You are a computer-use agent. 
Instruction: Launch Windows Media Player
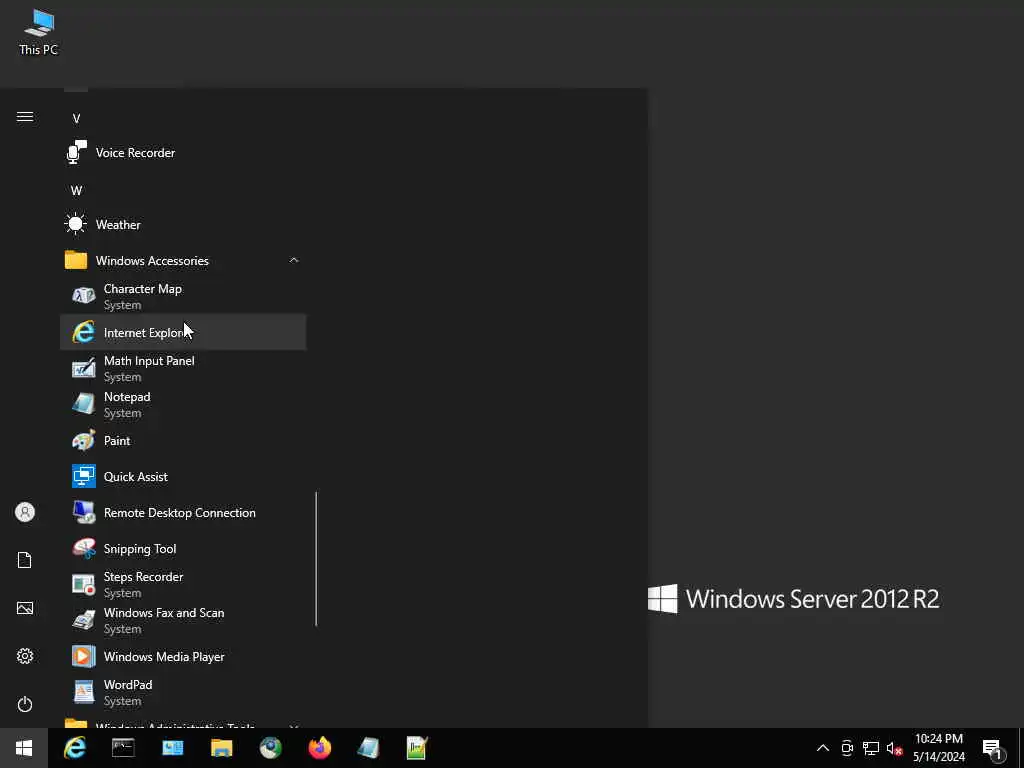pos(183,656)
